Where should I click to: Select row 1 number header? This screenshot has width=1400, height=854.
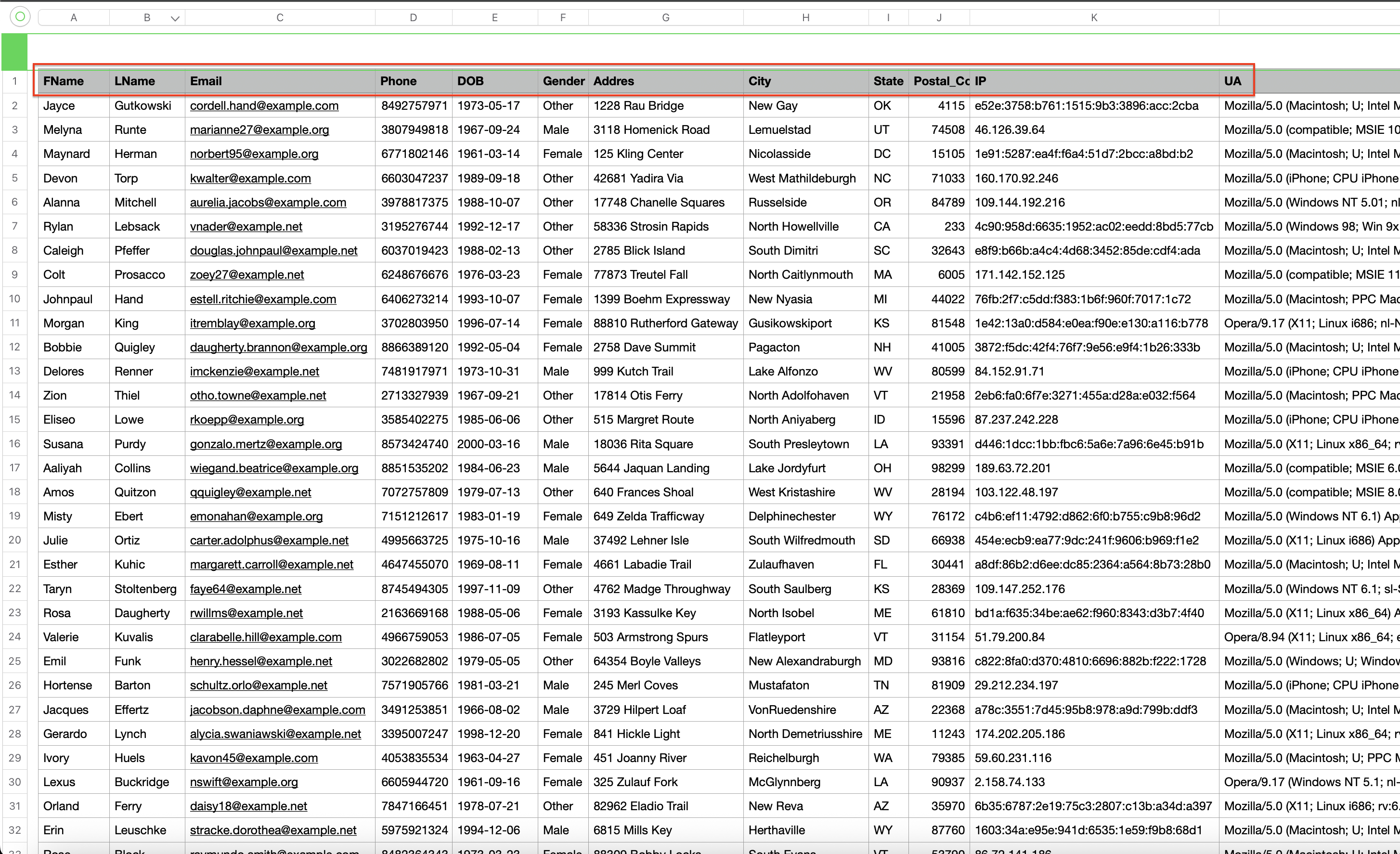click(15, 81)
